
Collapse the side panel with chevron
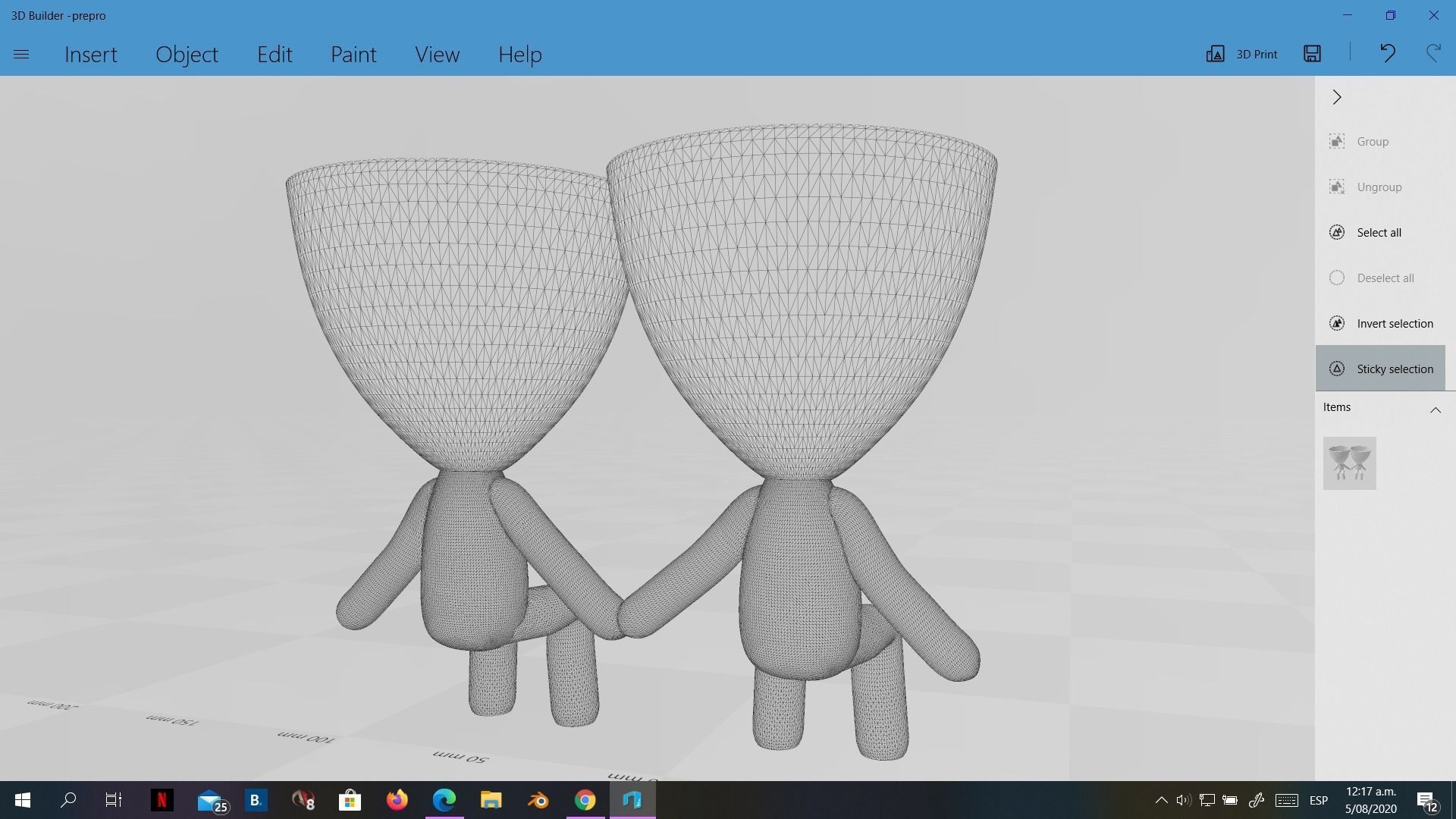pyautogui.click(x=1337, y=97)
